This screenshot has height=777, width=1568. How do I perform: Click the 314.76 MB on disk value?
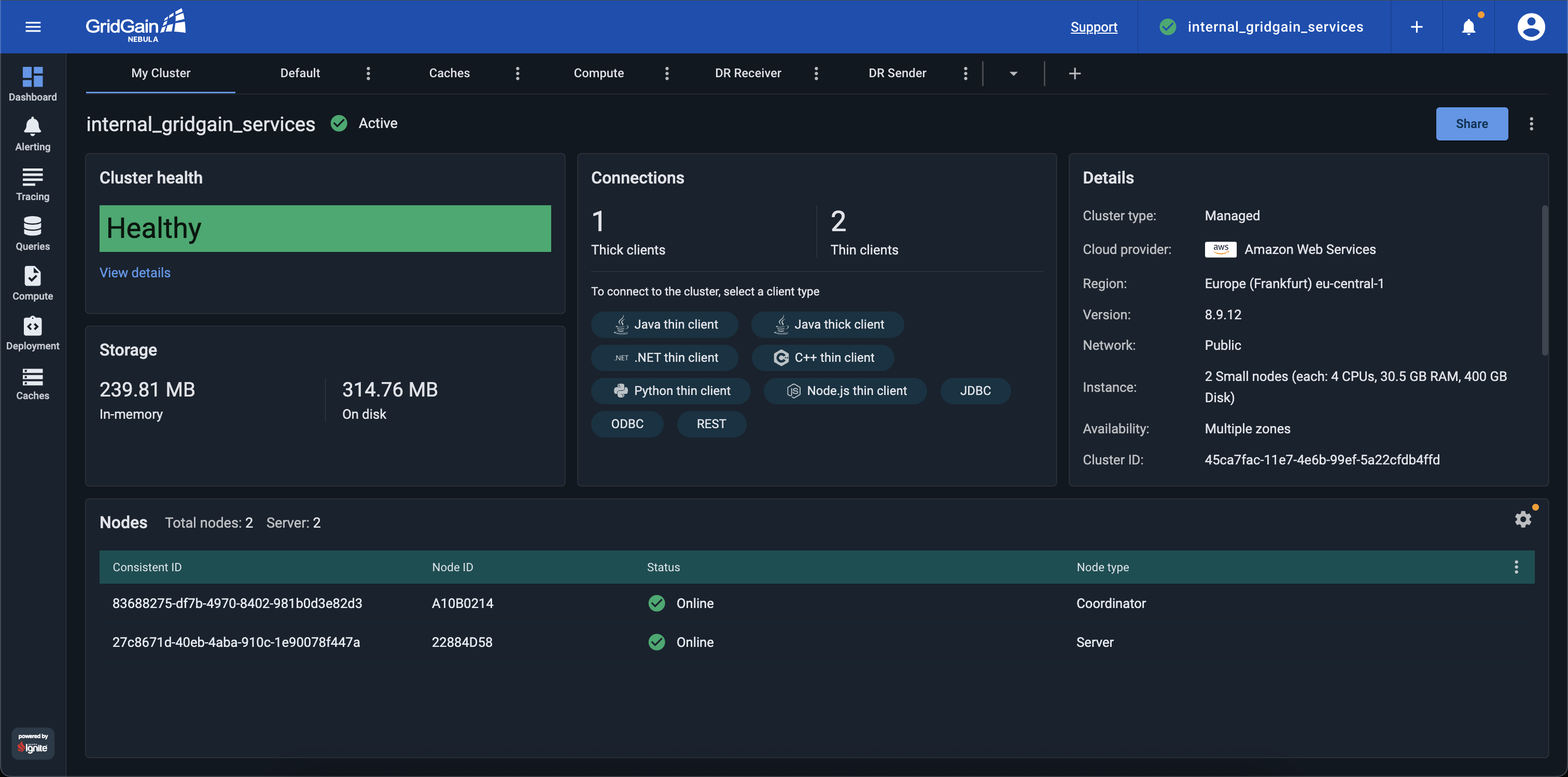[x=389, y=389]
